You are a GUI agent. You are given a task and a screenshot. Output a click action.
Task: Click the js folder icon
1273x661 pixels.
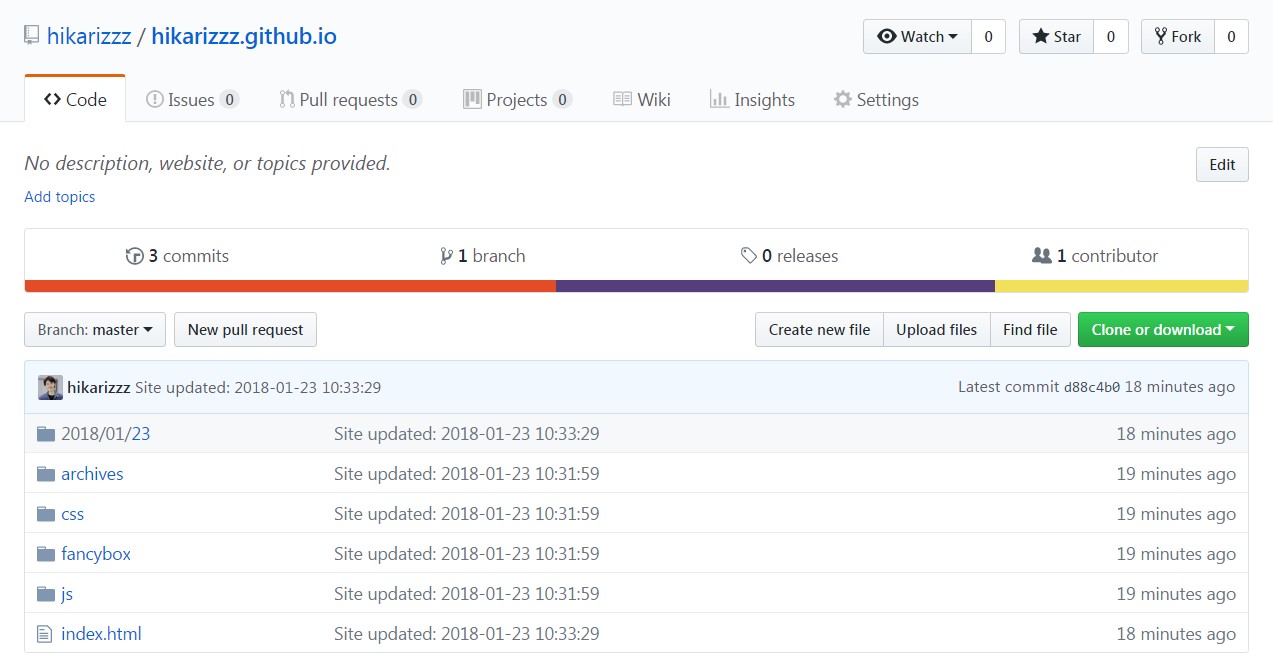click(45, 594)
